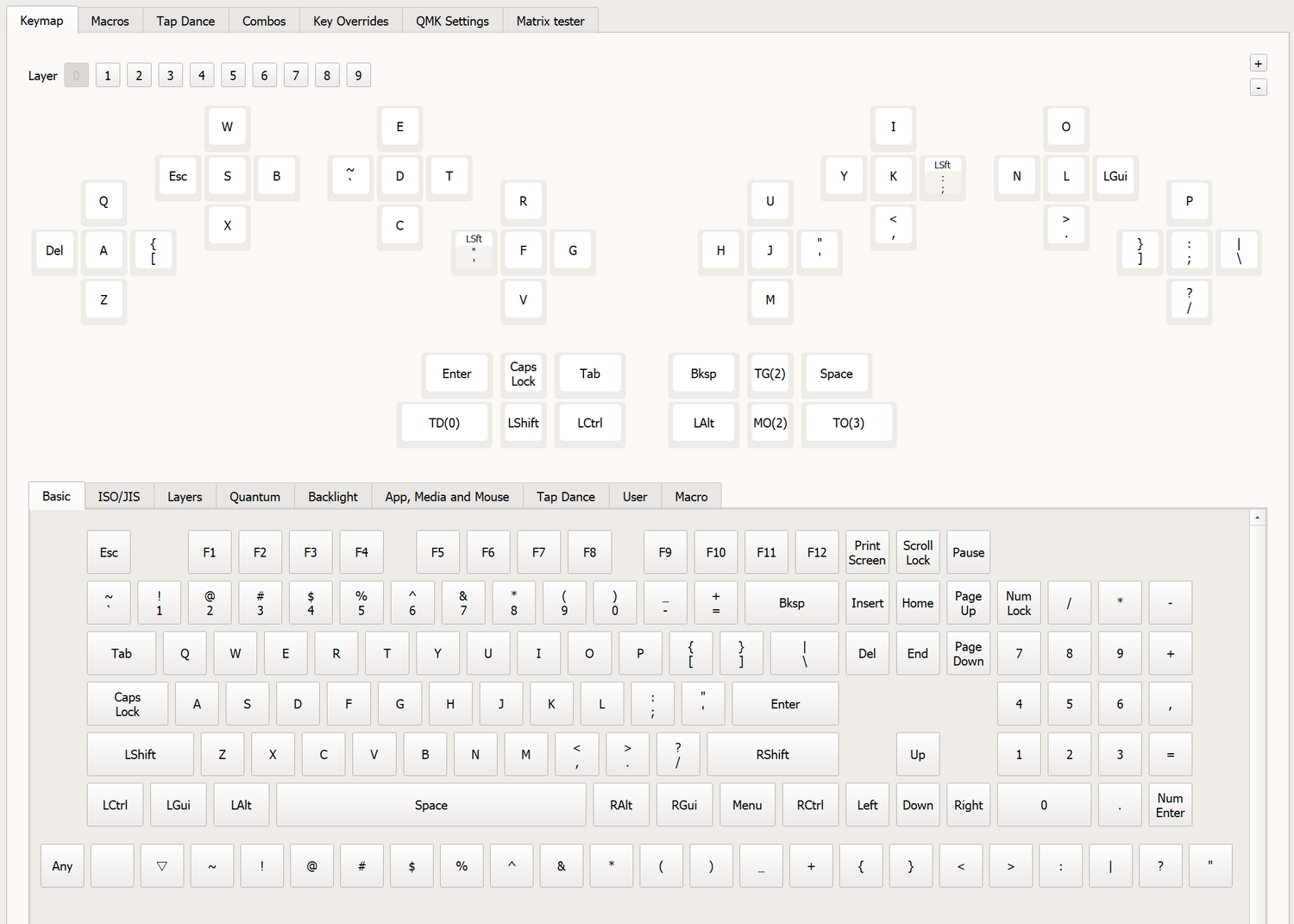
Task: Choose the blank empty keycode button
Action: coord(112,866)
